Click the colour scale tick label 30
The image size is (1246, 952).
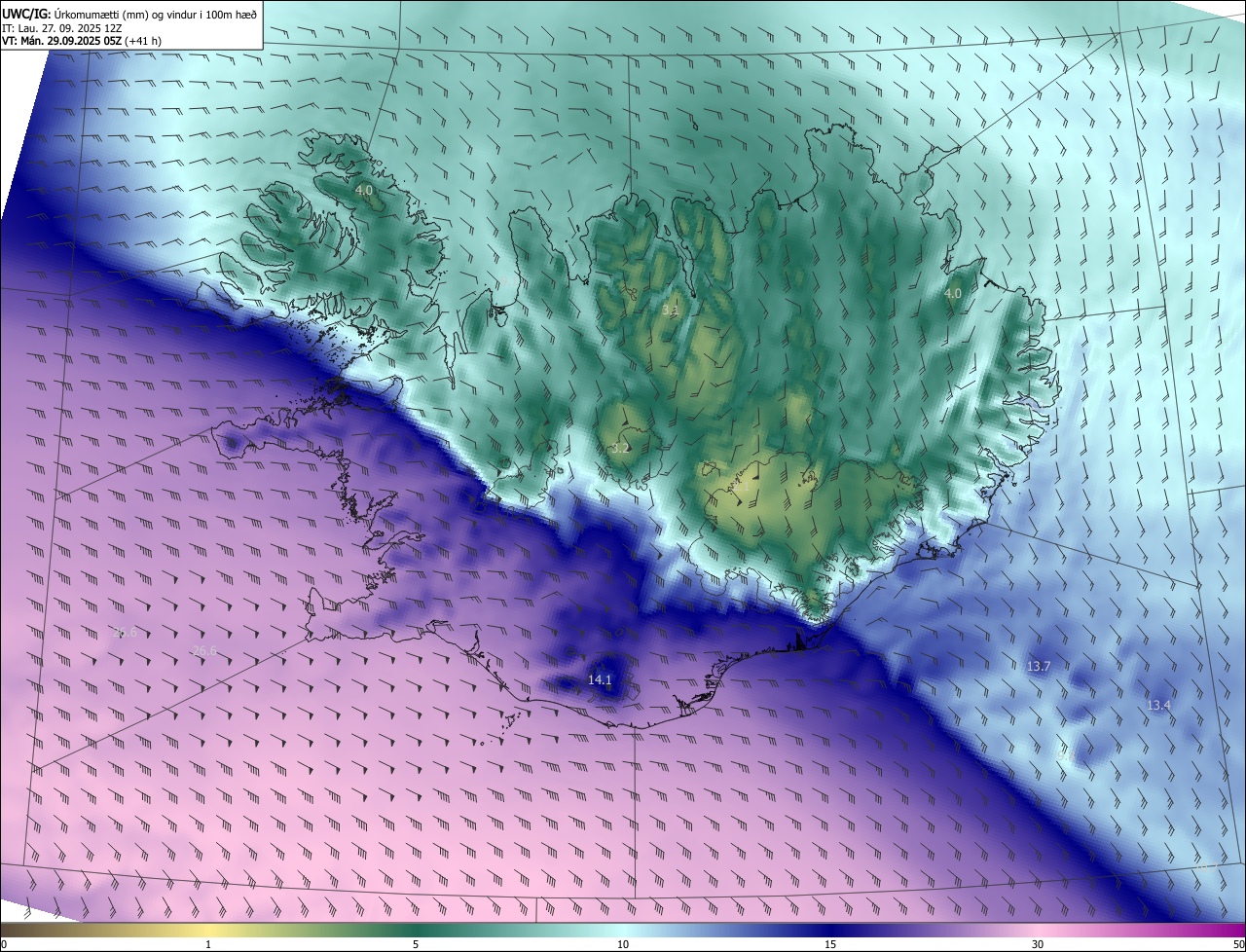(x=1038, y=944)
